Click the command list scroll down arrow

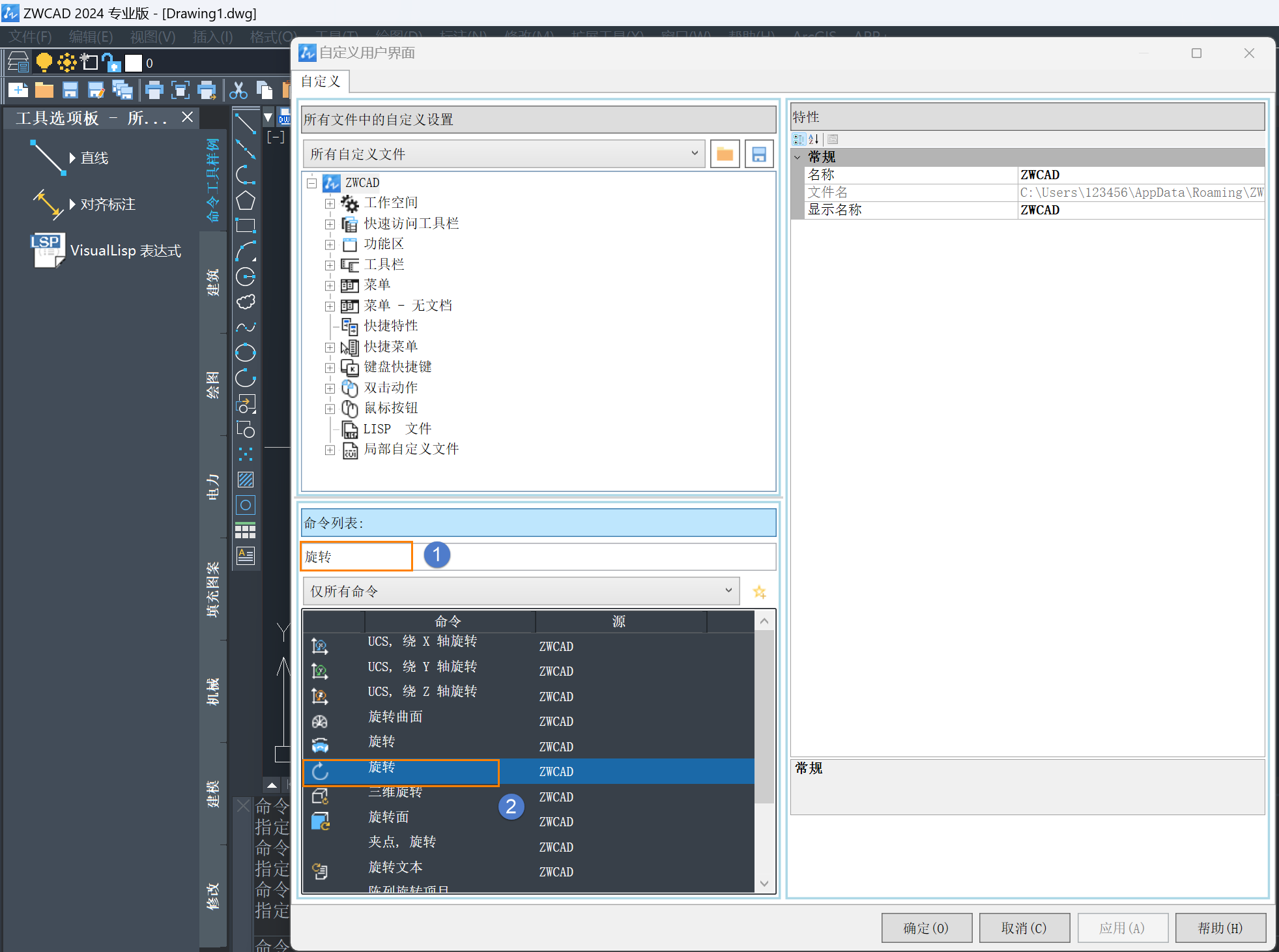[764, 884]
